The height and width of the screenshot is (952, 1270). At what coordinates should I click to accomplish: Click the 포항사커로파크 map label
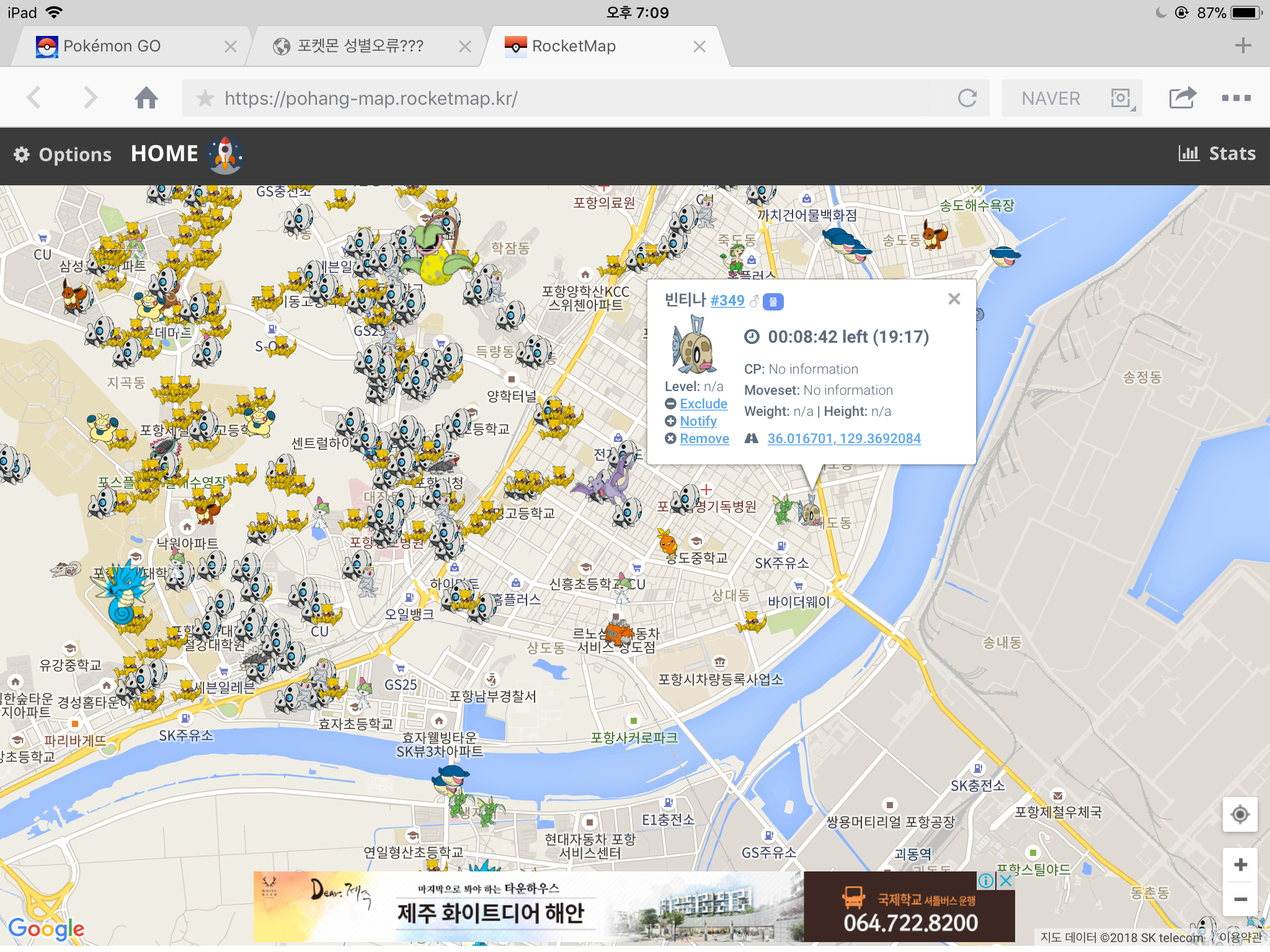click(634, 738)
